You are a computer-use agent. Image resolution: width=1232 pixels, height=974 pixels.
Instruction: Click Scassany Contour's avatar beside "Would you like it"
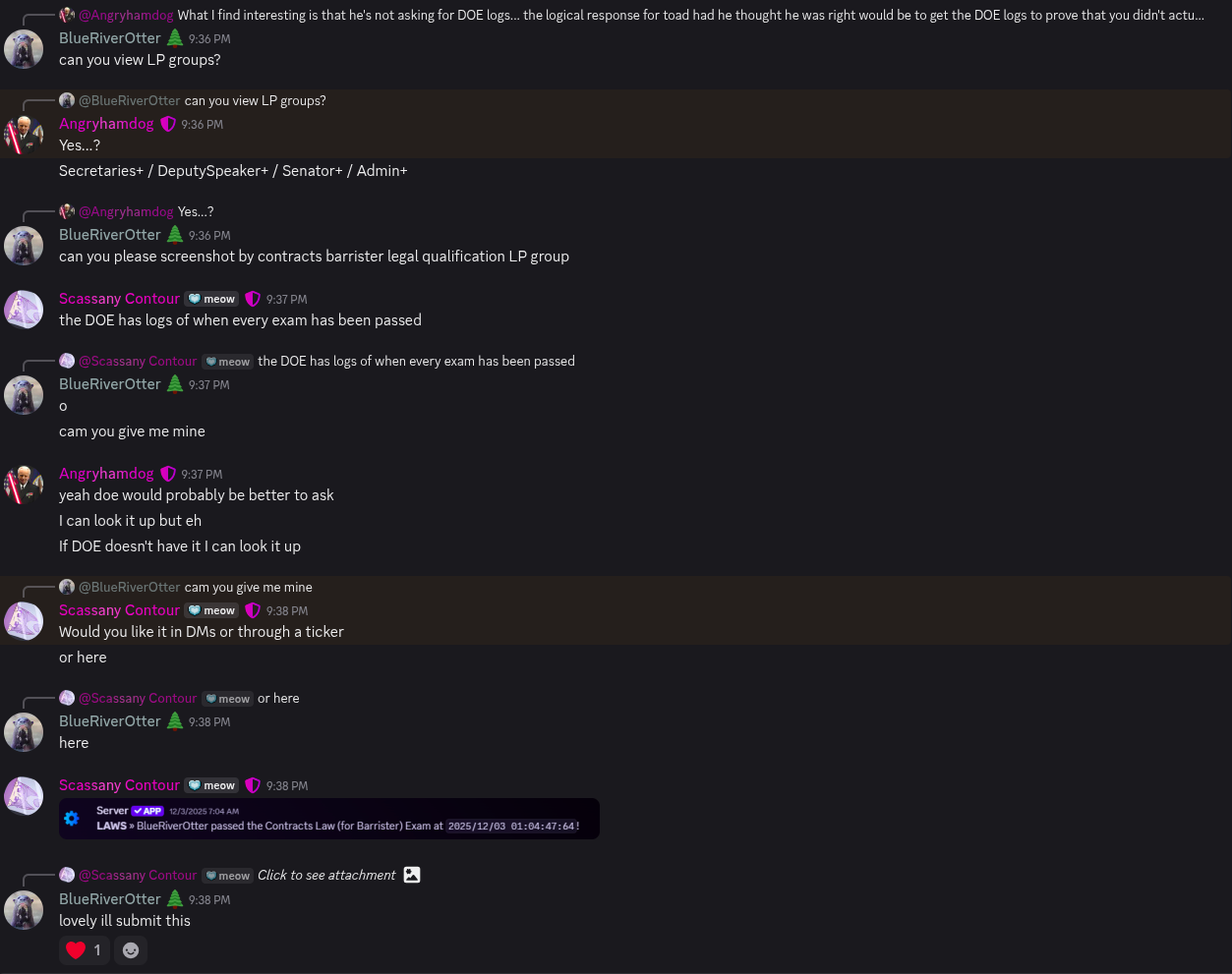point(24,621)
